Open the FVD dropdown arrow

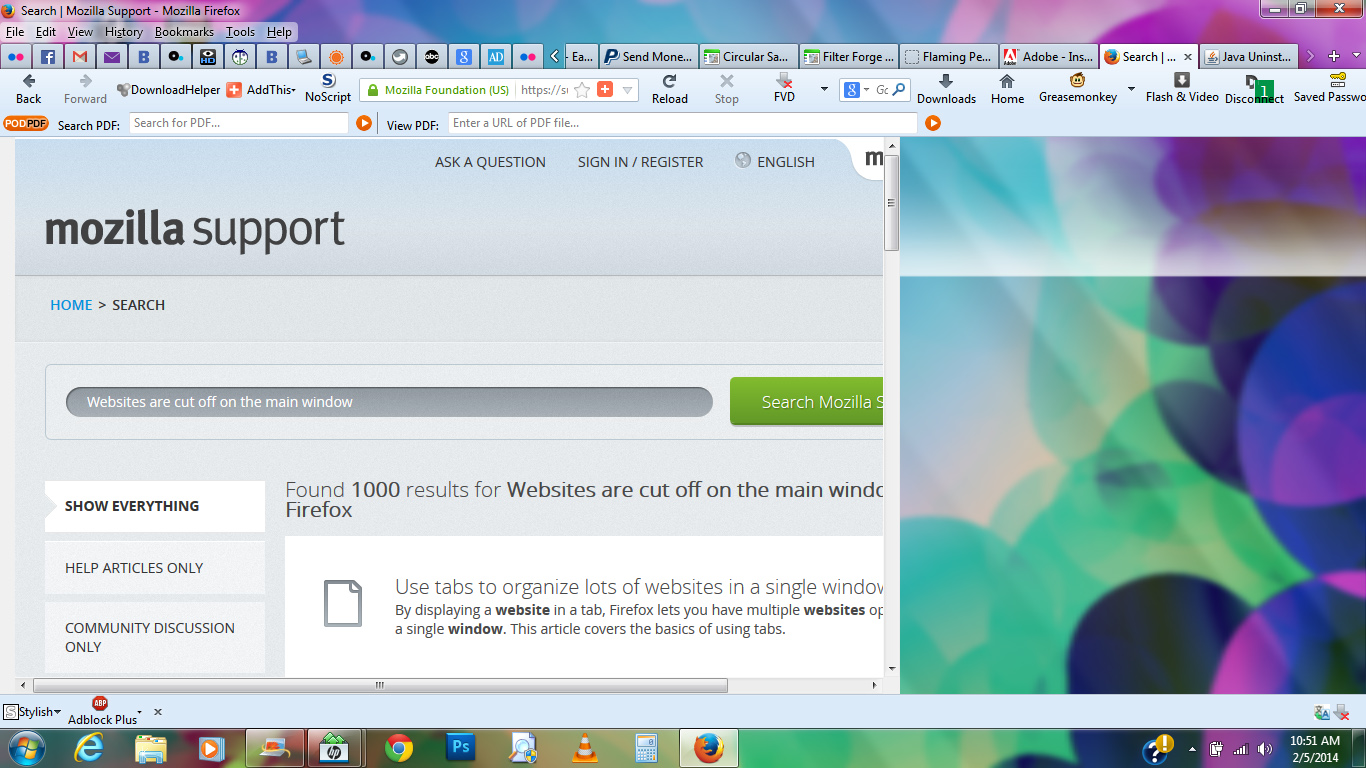pyautogui.click(x=824, y=89)
